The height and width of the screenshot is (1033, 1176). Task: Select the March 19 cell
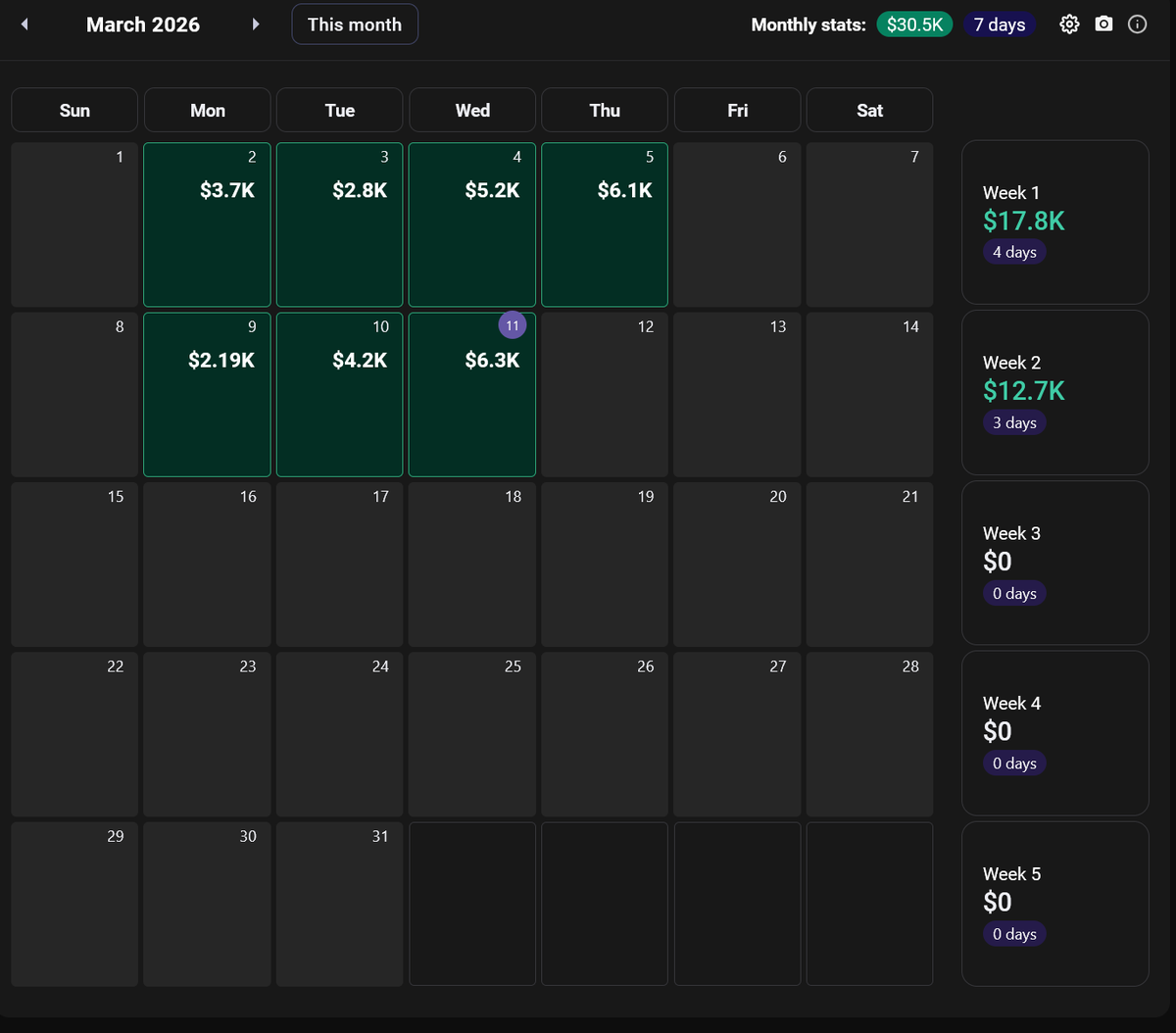click(x=605, y=565)
